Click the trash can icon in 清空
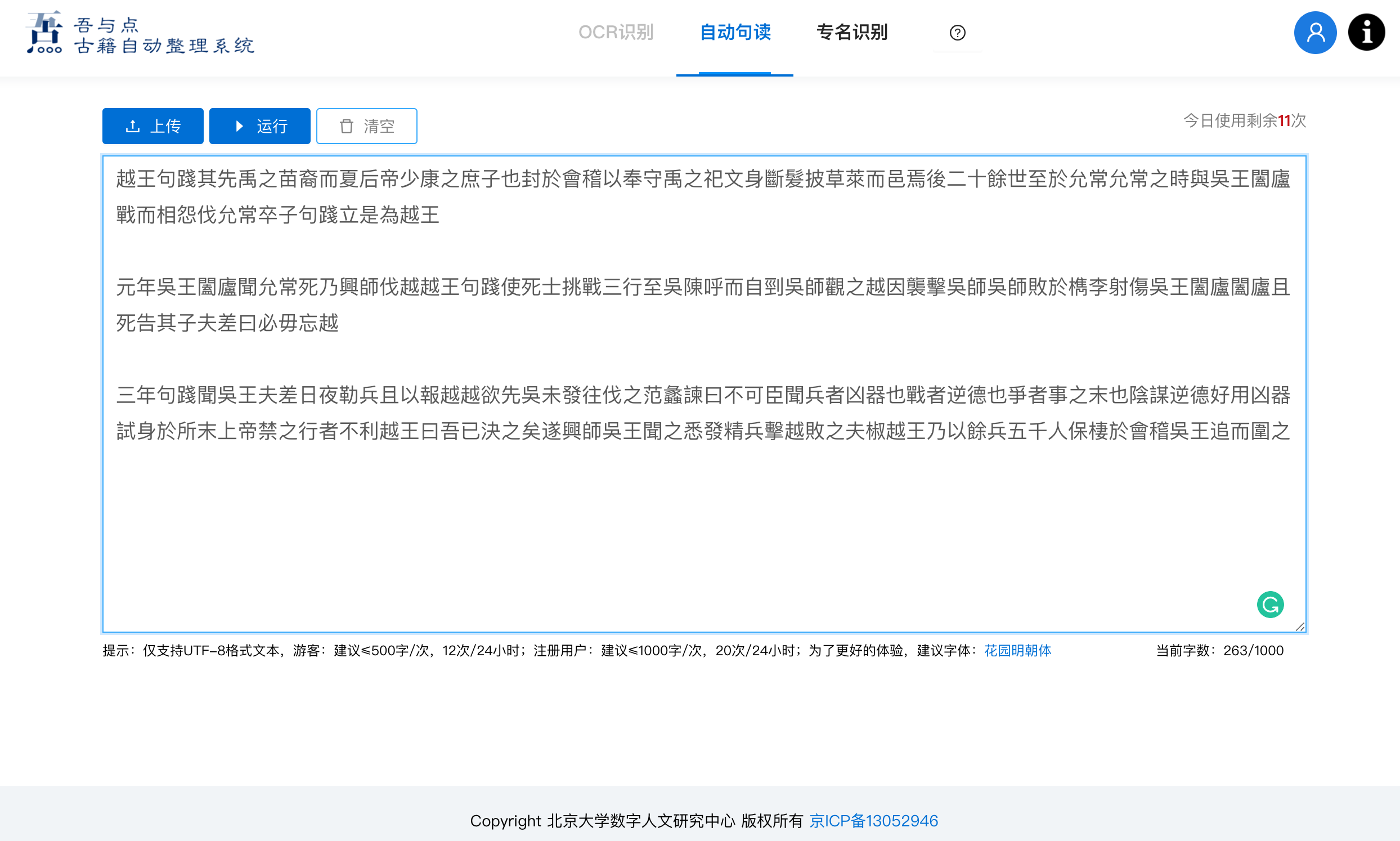 tap(346, 126)
